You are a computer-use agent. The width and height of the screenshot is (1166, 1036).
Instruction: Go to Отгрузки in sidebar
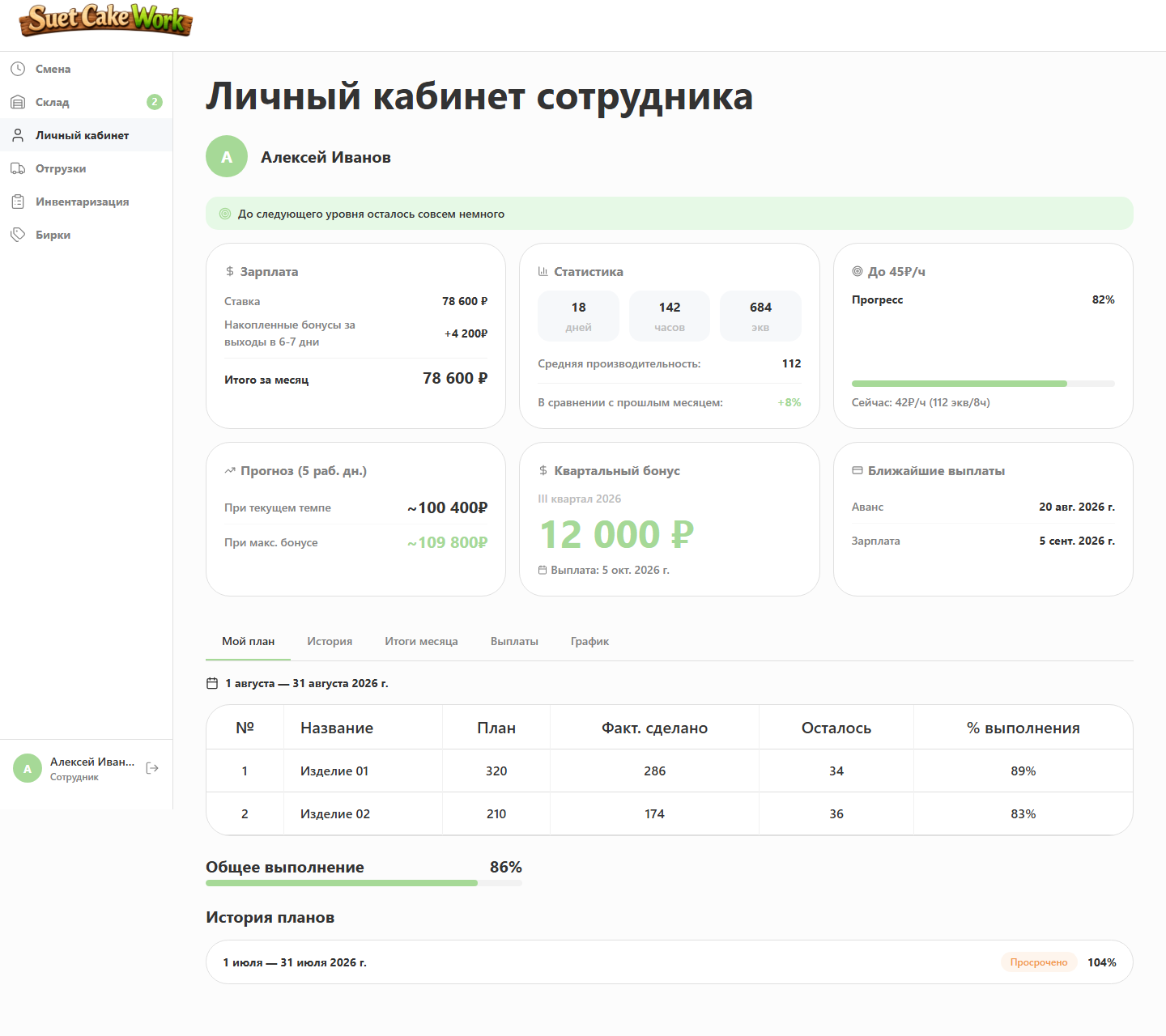[86, 168]
